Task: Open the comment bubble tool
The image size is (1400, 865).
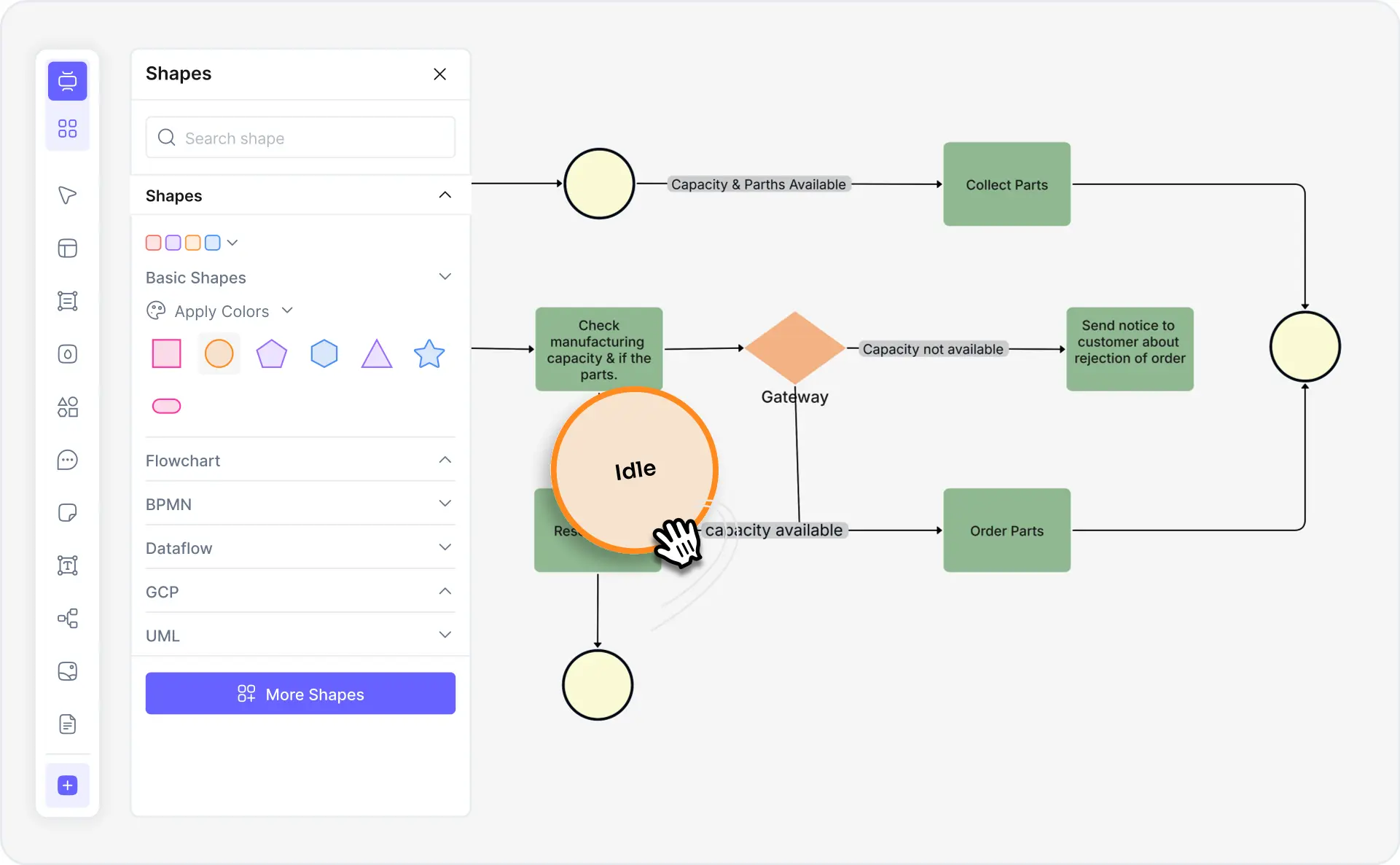Action: pos(68,460)
